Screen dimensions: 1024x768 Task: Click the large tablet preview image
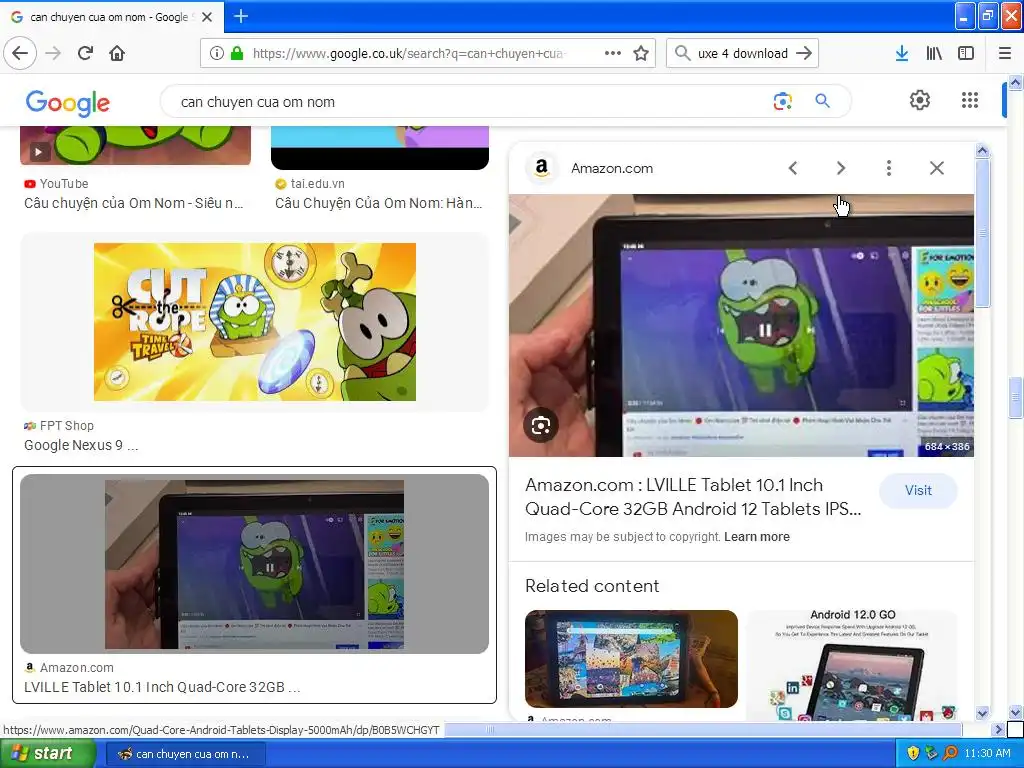(x=741, y=325)
